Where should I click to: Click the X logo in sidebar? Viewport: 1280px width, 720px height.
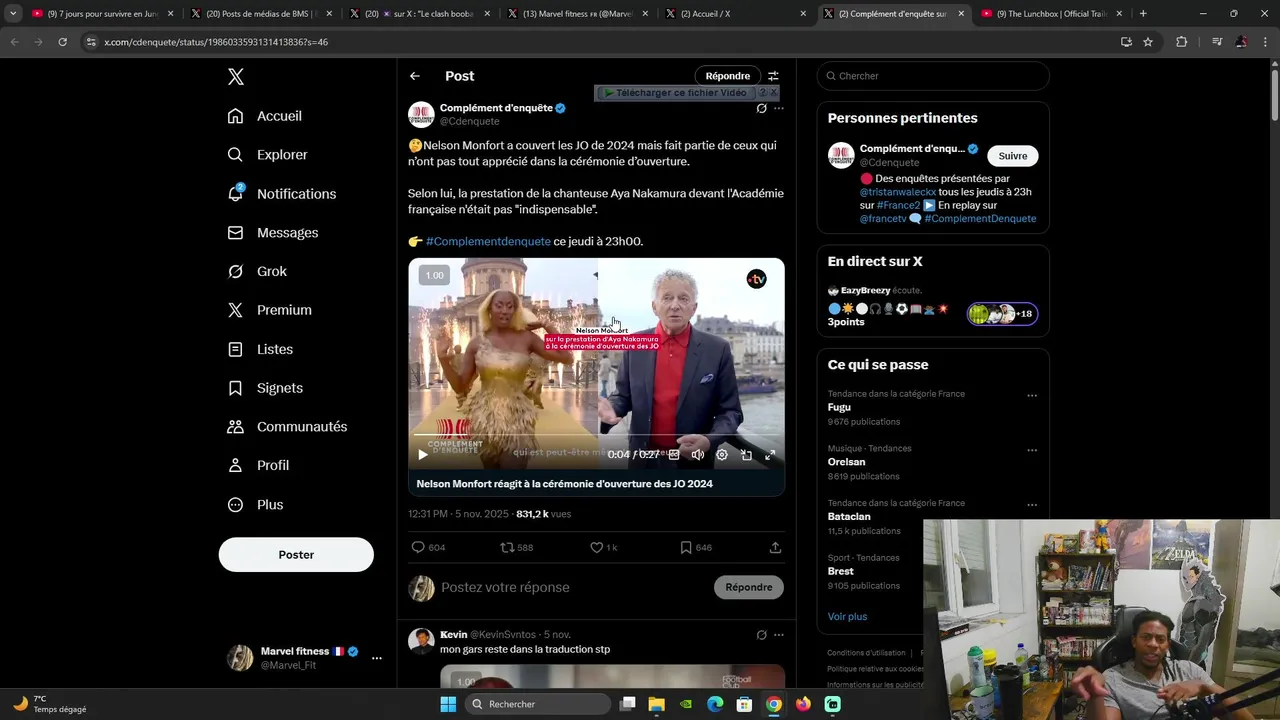pyautogui.click(x=235, y=77)
